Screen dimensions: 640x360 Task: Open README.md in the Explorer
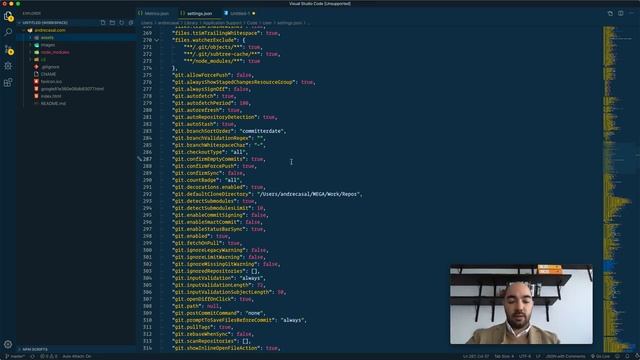tap(53, 103)
